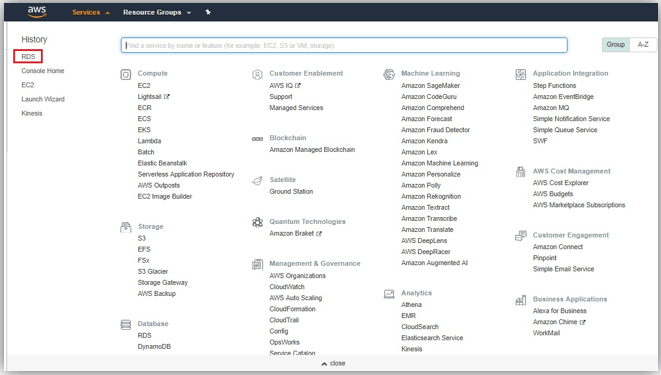This screenshot has width=661, height=375.
Task: Open Simple Queue Service
Action: (565, 130)
